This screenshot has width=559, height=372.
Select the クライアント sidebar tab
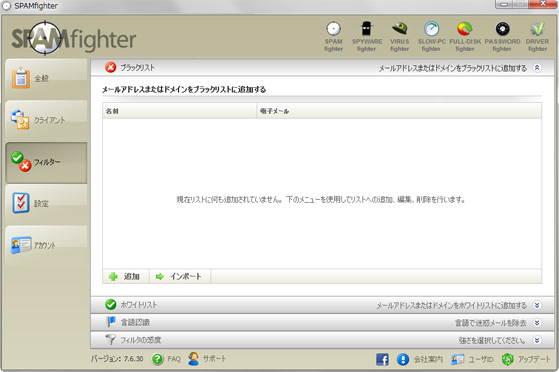click(46, 121)
